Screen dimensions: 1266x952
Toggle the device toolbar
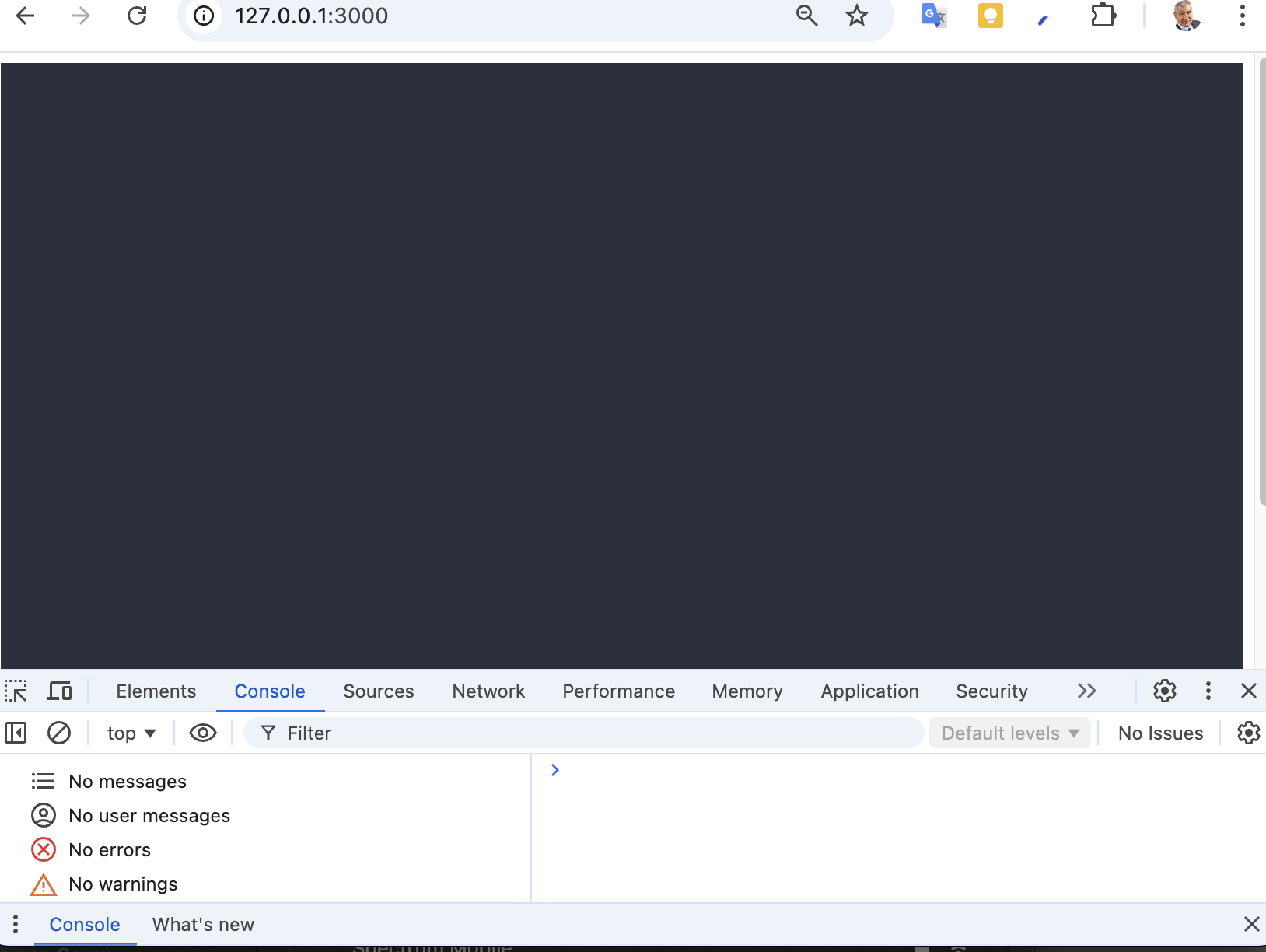pos(60,691)
